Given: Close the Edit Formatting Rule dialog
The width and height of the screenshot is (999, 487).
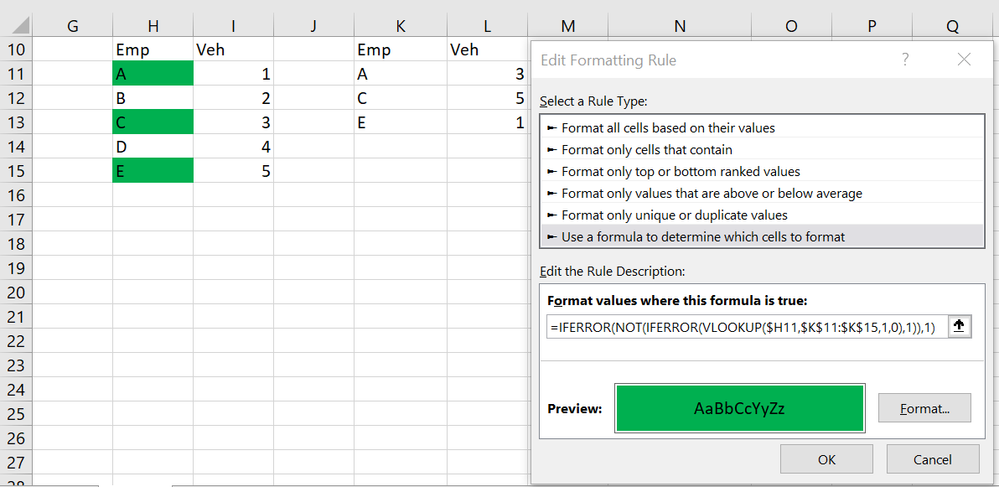Looking at the screenshot, I should (964, 60).
